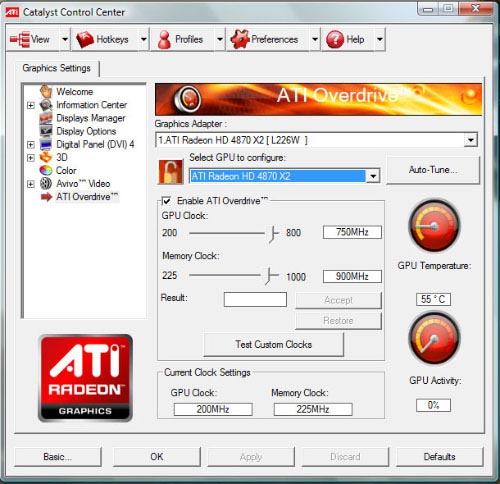Open the Graphics Adapter dropdown
Image resolution: width=500 pixels, height=484 pixels.
point(471,140)
